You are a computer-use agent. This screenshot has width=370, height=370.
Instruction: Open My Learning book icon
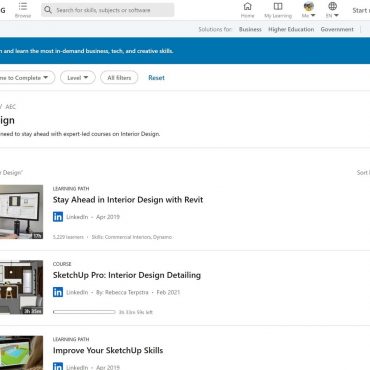point(278,6)
